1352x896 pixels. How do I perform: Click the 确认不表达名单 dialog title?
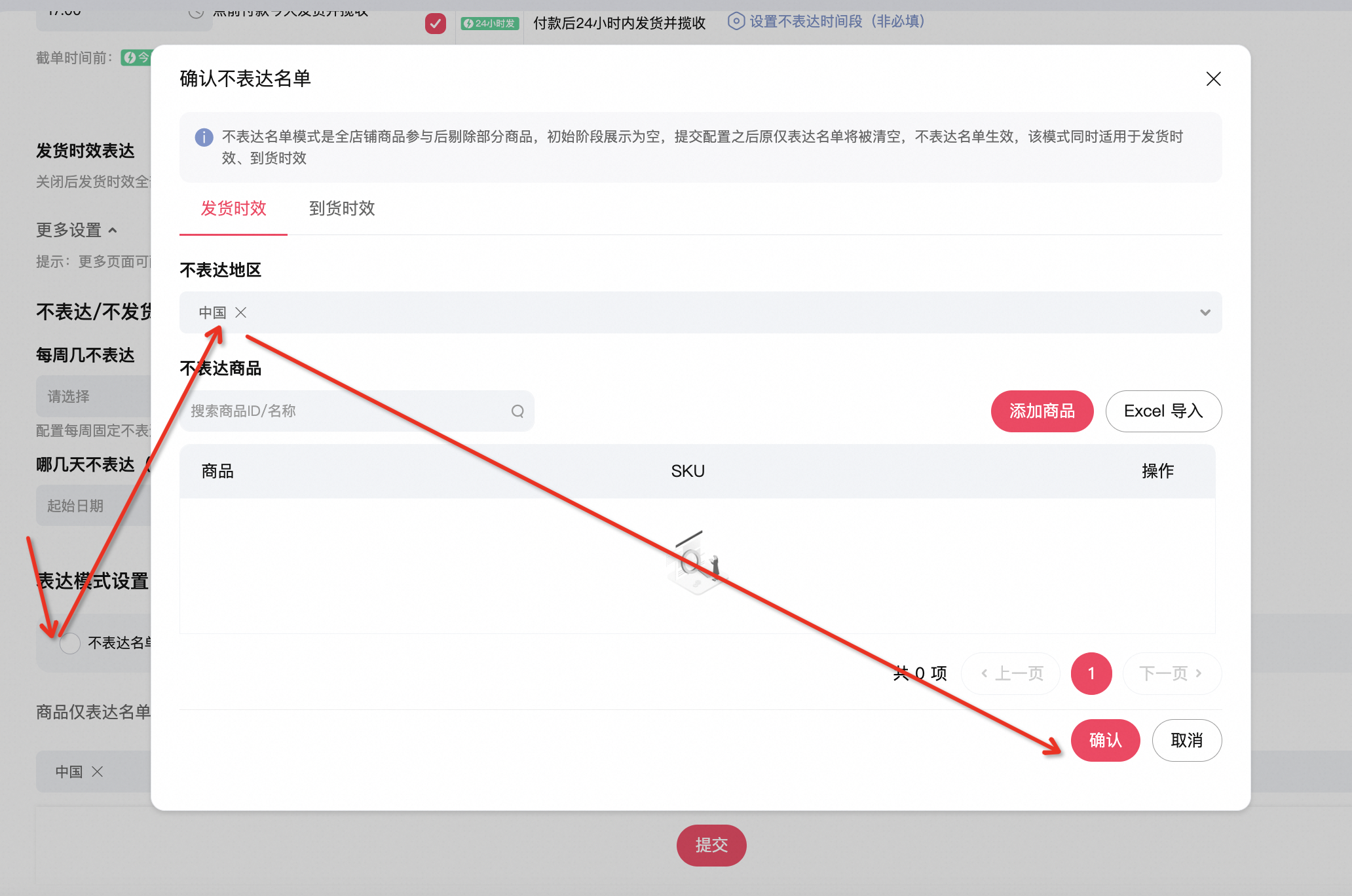(x=245, y=79)
